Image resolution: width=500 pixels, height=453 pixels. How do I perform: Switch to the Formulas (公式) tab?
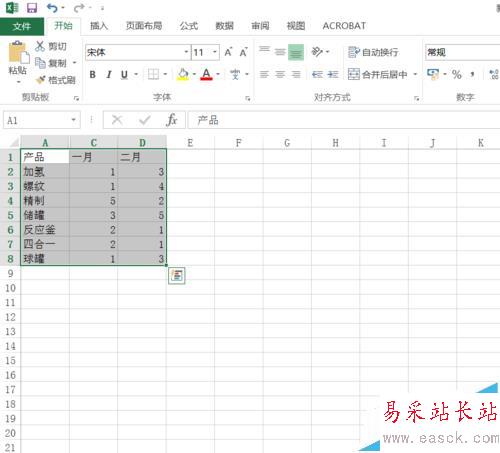[x=189, y=26]
